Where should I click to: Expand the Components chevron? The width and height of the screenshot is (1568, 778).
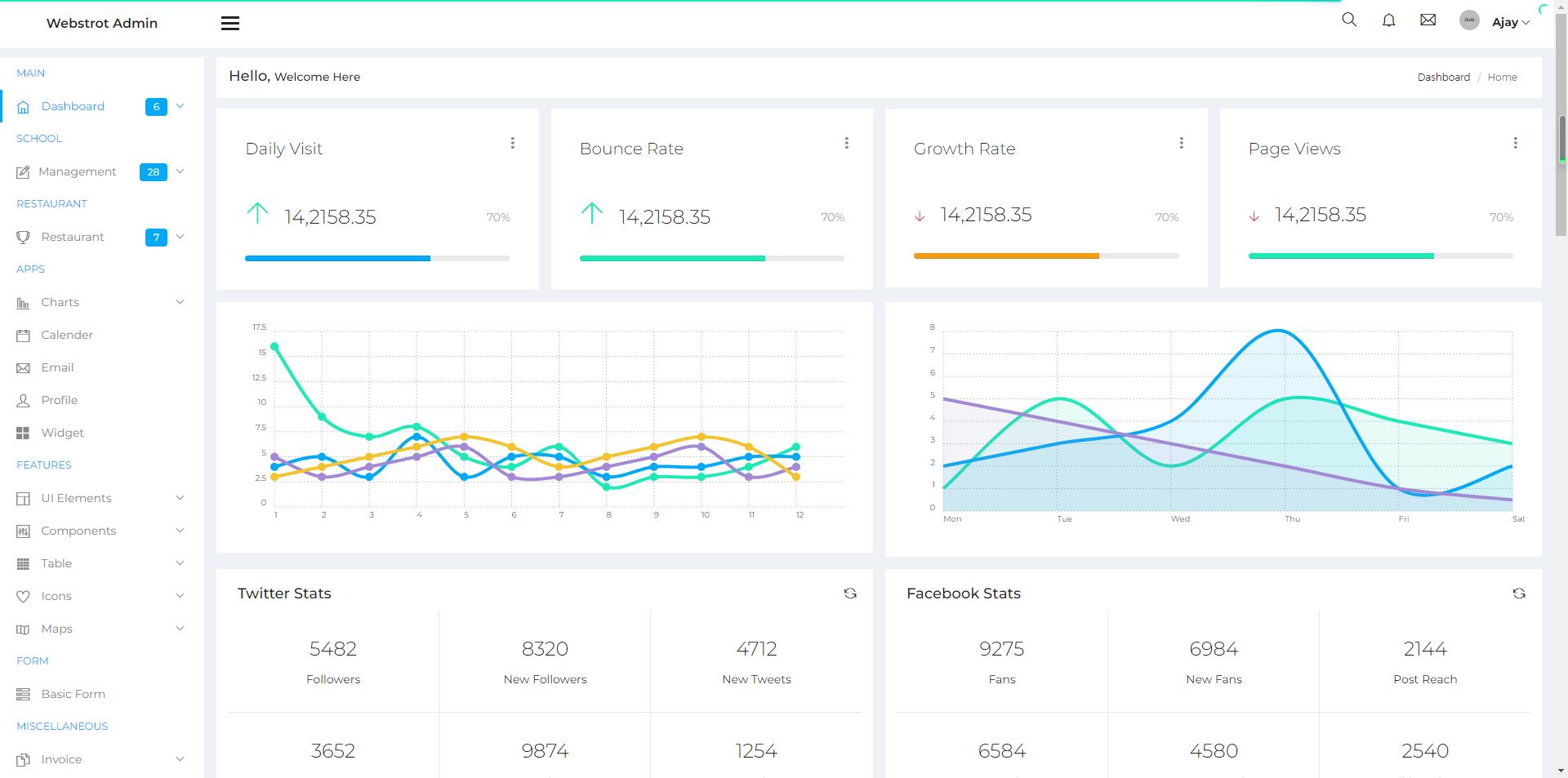(x=180, y=531)
